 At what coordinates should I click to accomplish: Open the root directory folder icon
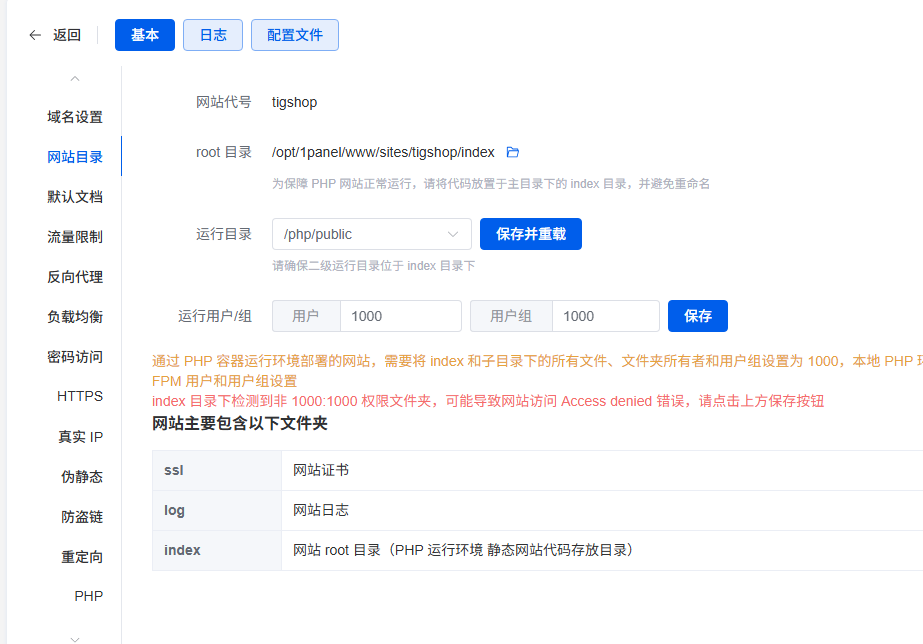click(x=513, y=152)
